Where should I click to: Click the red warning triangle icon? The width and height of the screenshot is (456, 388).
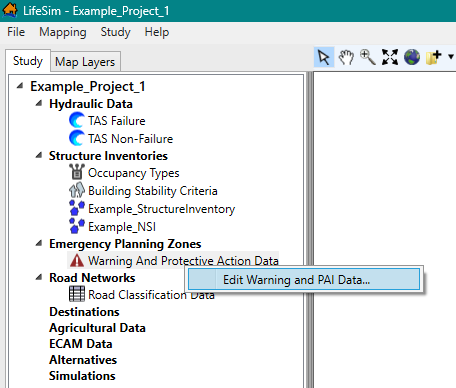[x=77, y=261]
